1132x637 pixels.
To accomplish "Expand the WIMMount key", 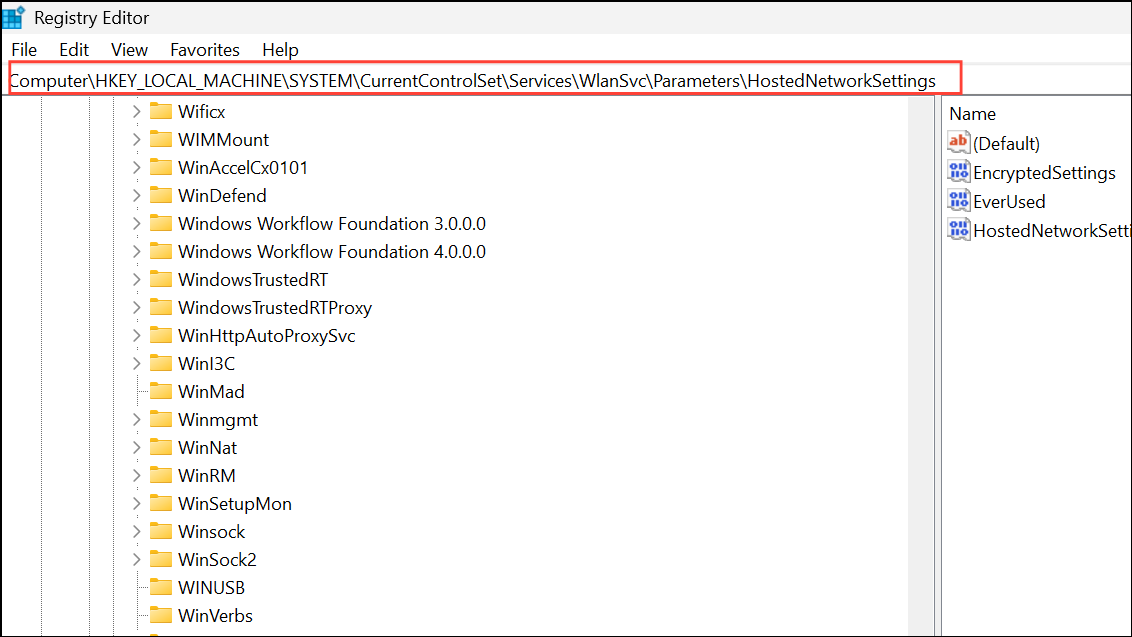I will 136,140.
